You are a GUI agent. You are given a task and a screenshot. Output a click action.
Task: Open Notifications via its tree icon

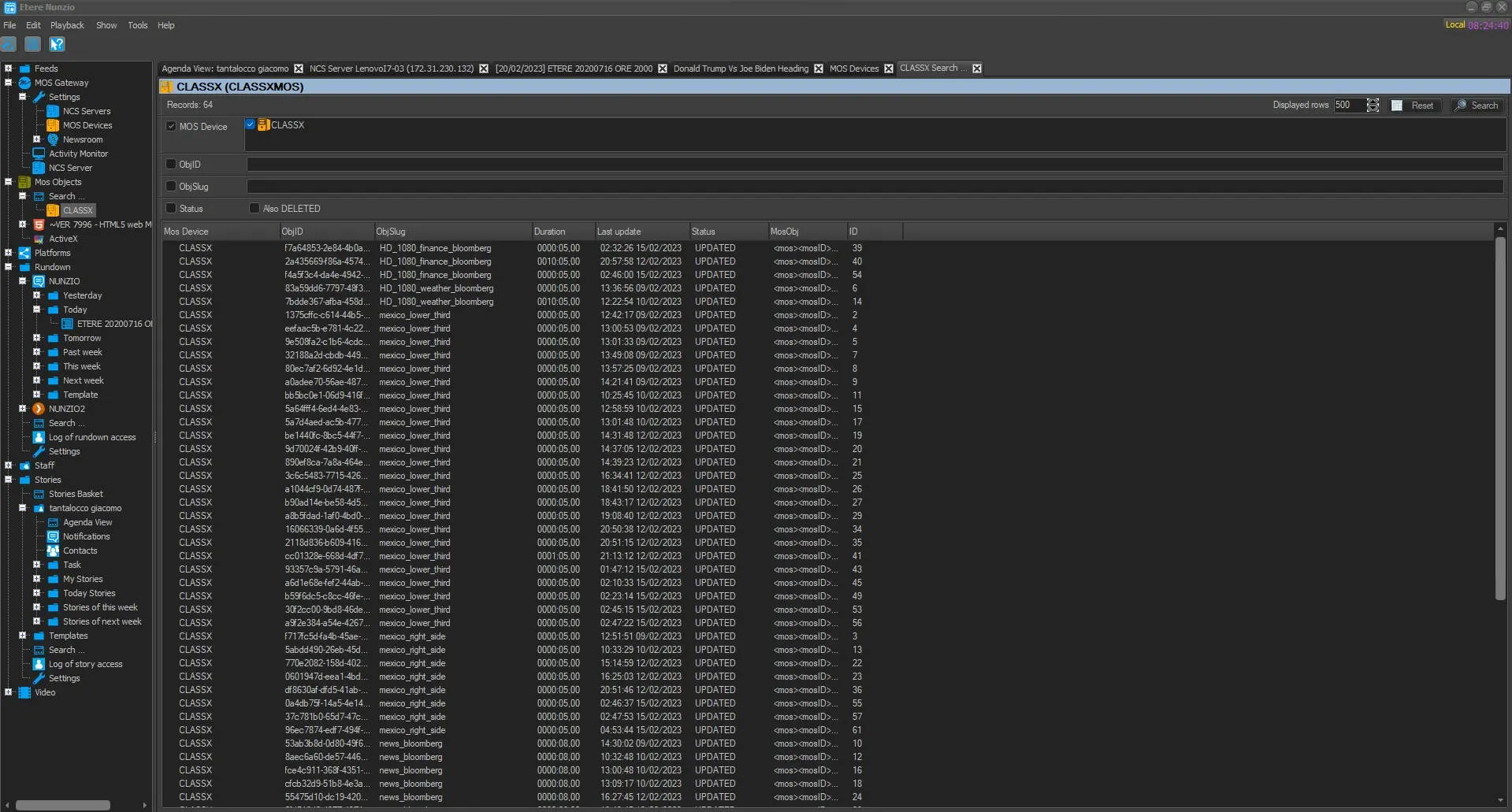(x=53, y=536)
